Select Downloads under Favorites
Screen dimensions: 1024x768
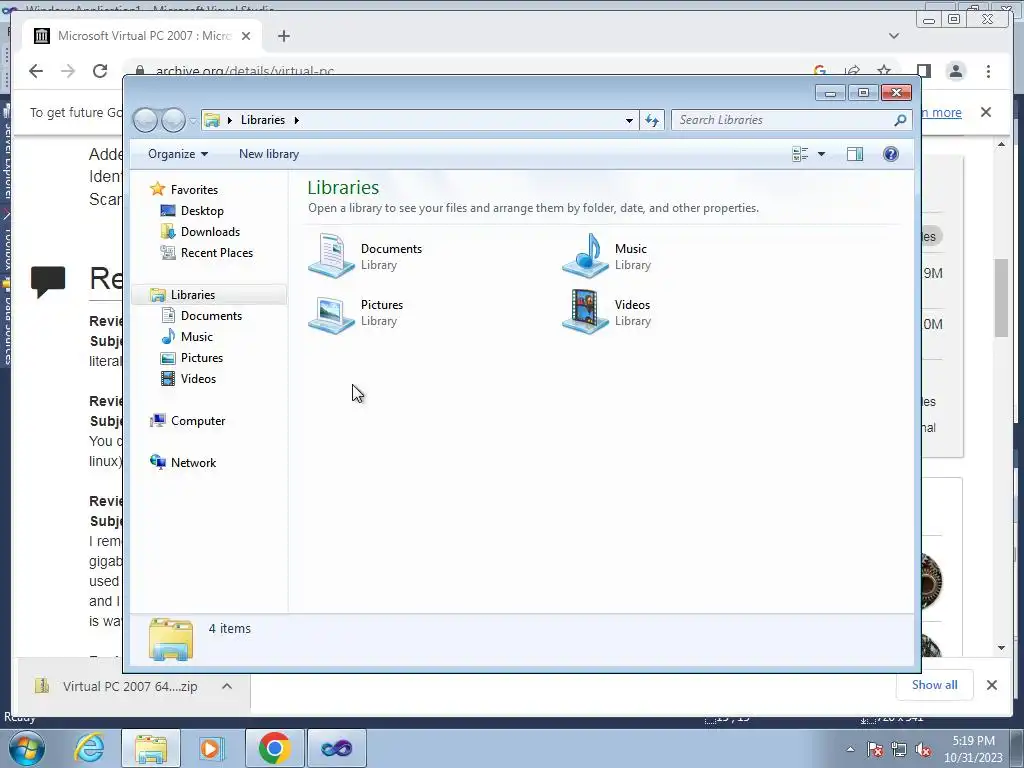pos(210,232)
